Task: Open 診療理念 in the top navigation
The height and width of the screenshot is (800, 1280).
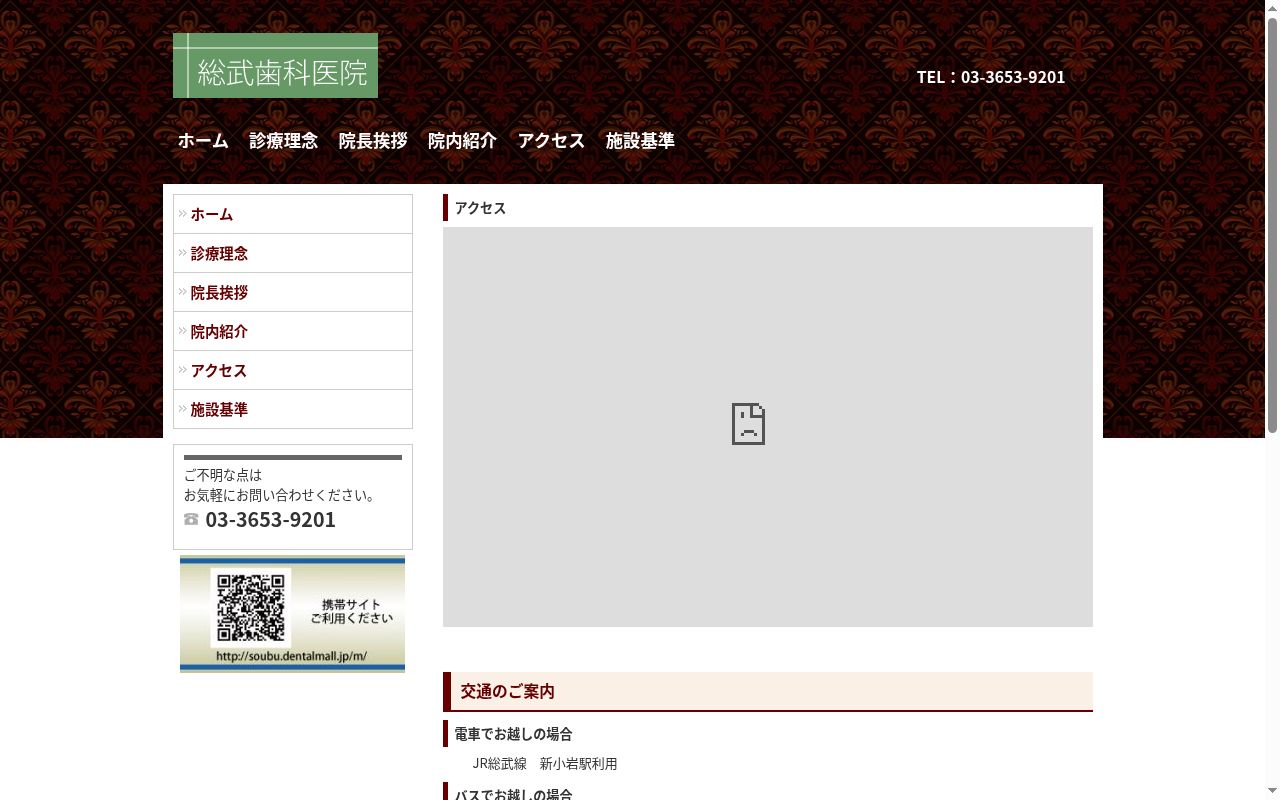Action: pos(284,141)
